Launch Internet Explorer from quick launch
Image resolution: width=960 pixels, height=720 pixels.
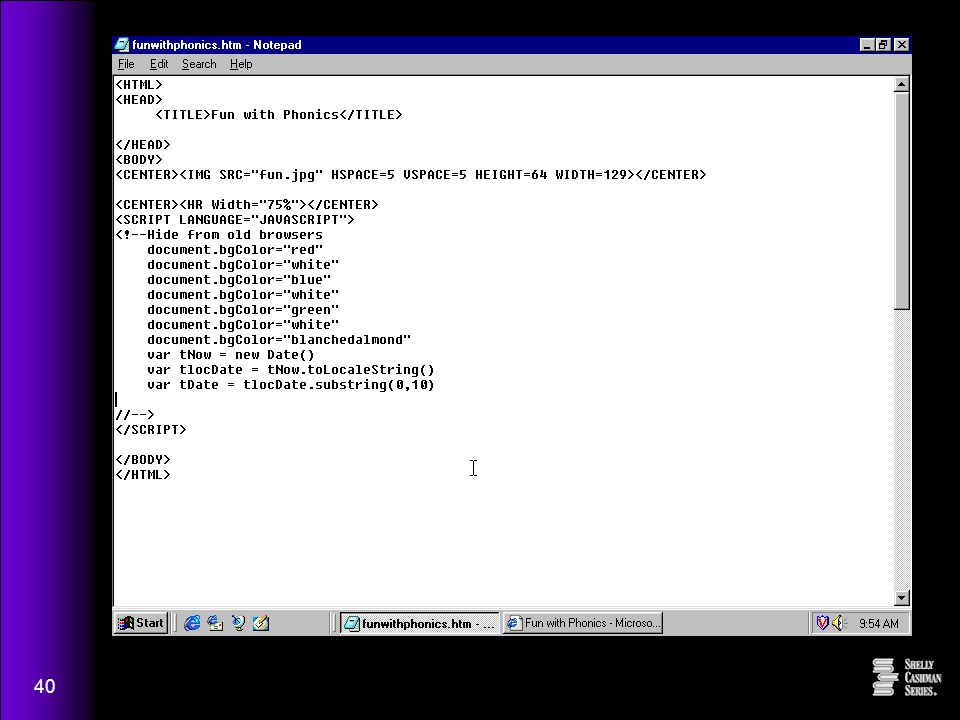[x=192, y=623]
